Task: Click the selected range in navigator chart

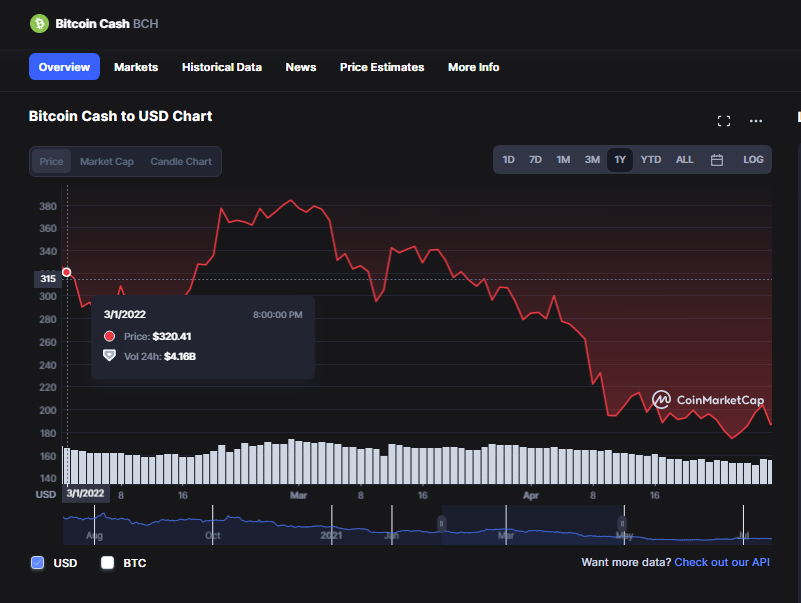Action: 532,525
